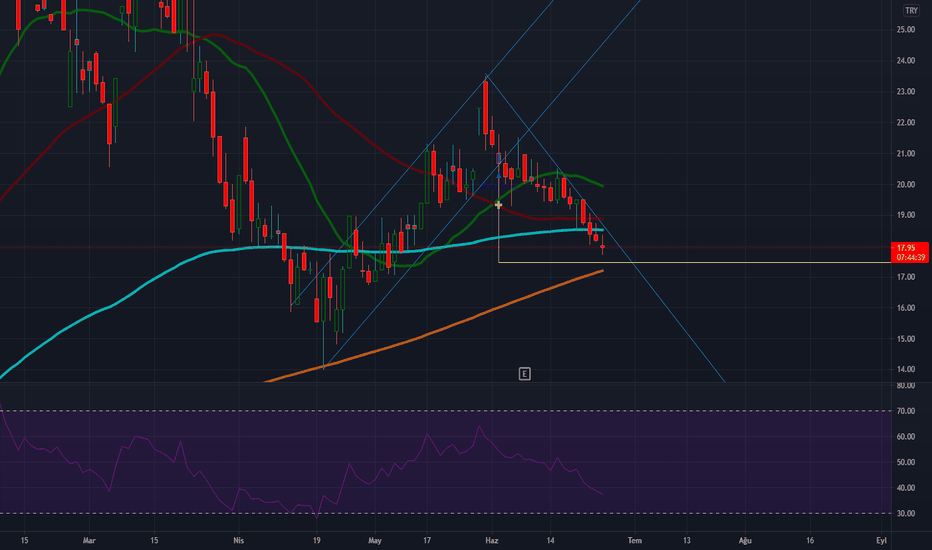The image size is (932, 550).
Task: Click the Eyl date label on time axis
Action: coord(881,540)
